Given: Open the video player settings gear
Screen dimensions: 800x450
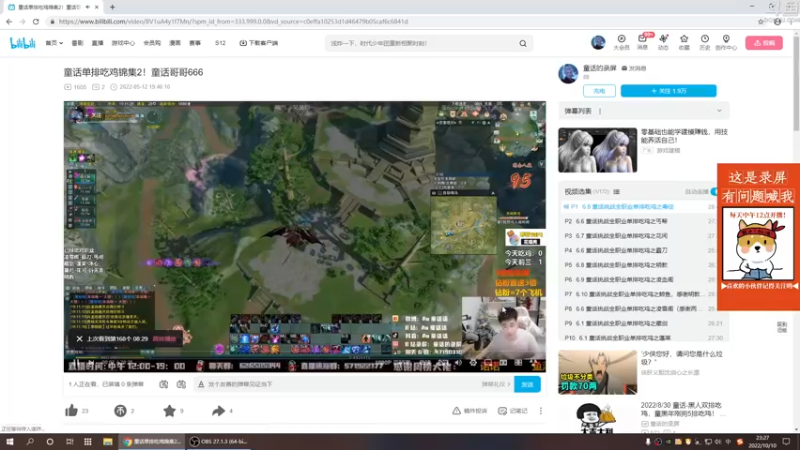Looking at the screenshot, I should point(473,363).
